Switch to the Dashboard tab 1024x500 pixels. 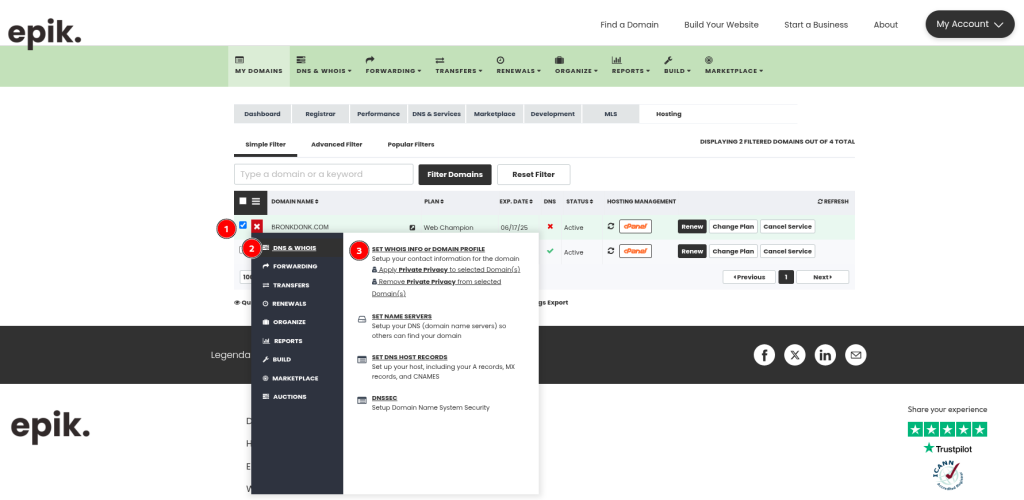click(263, 114)
